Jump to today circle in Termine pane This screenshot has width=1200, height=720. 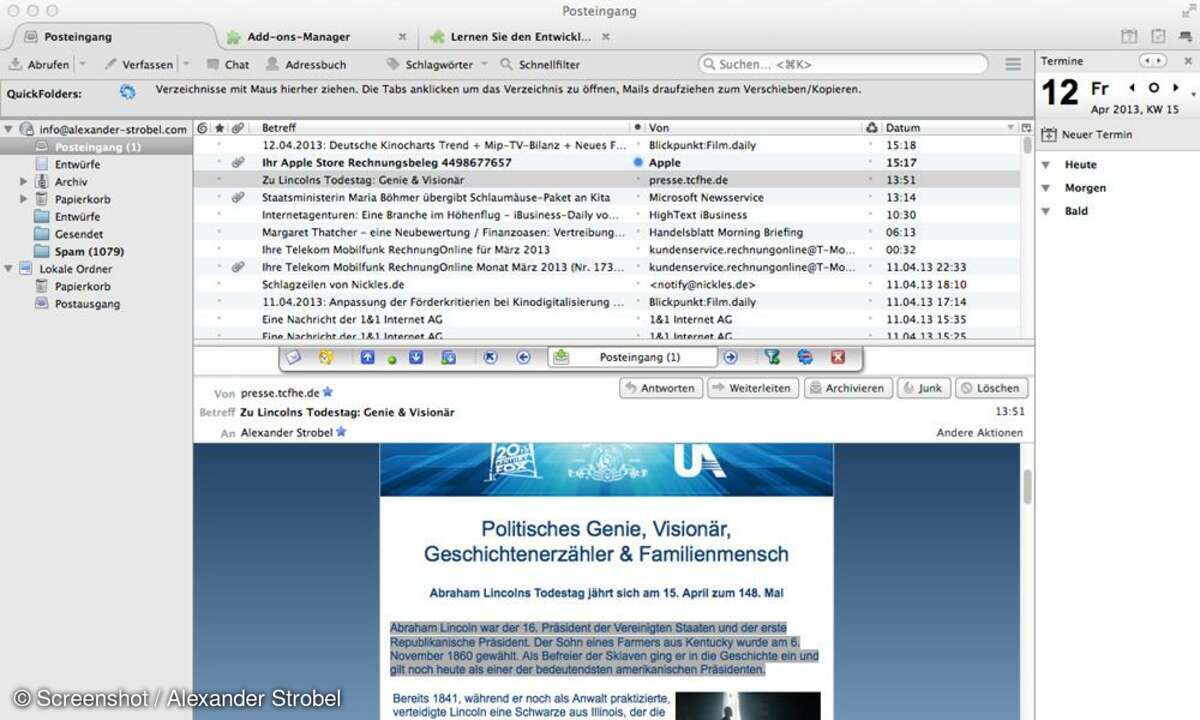(x=1153, y=88)
